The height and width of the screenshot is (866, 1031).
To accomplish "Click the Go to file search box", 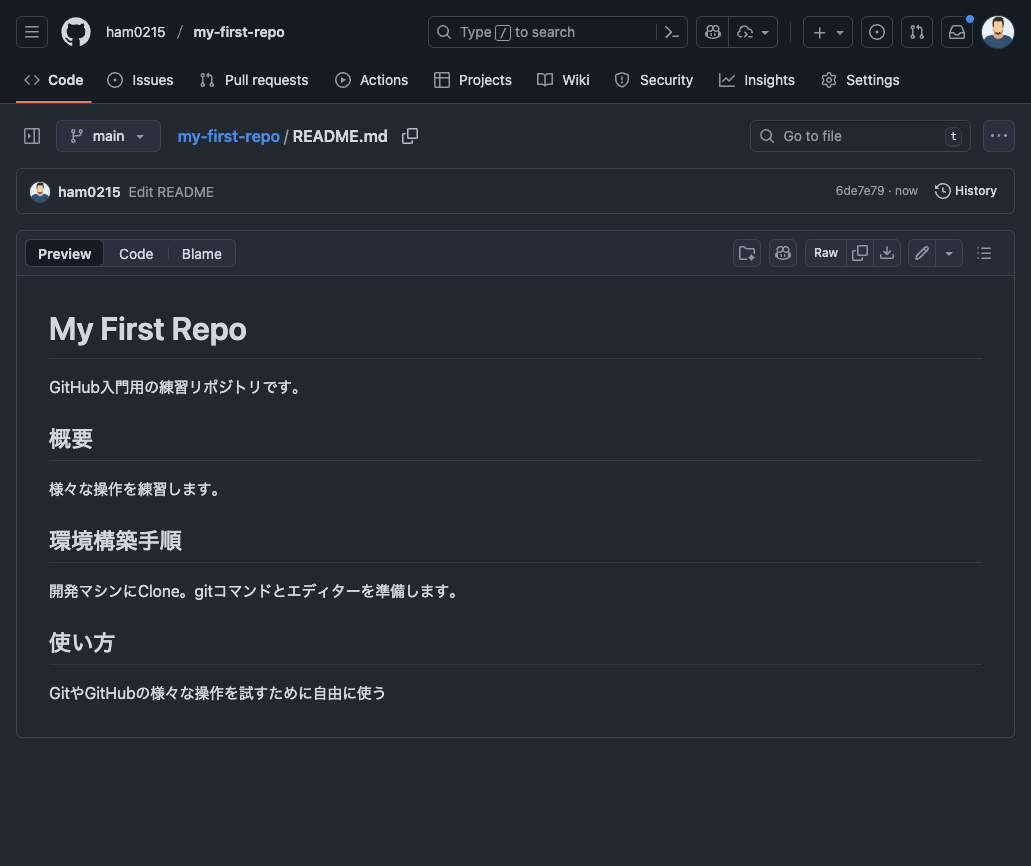I will (x=860, y=135).
